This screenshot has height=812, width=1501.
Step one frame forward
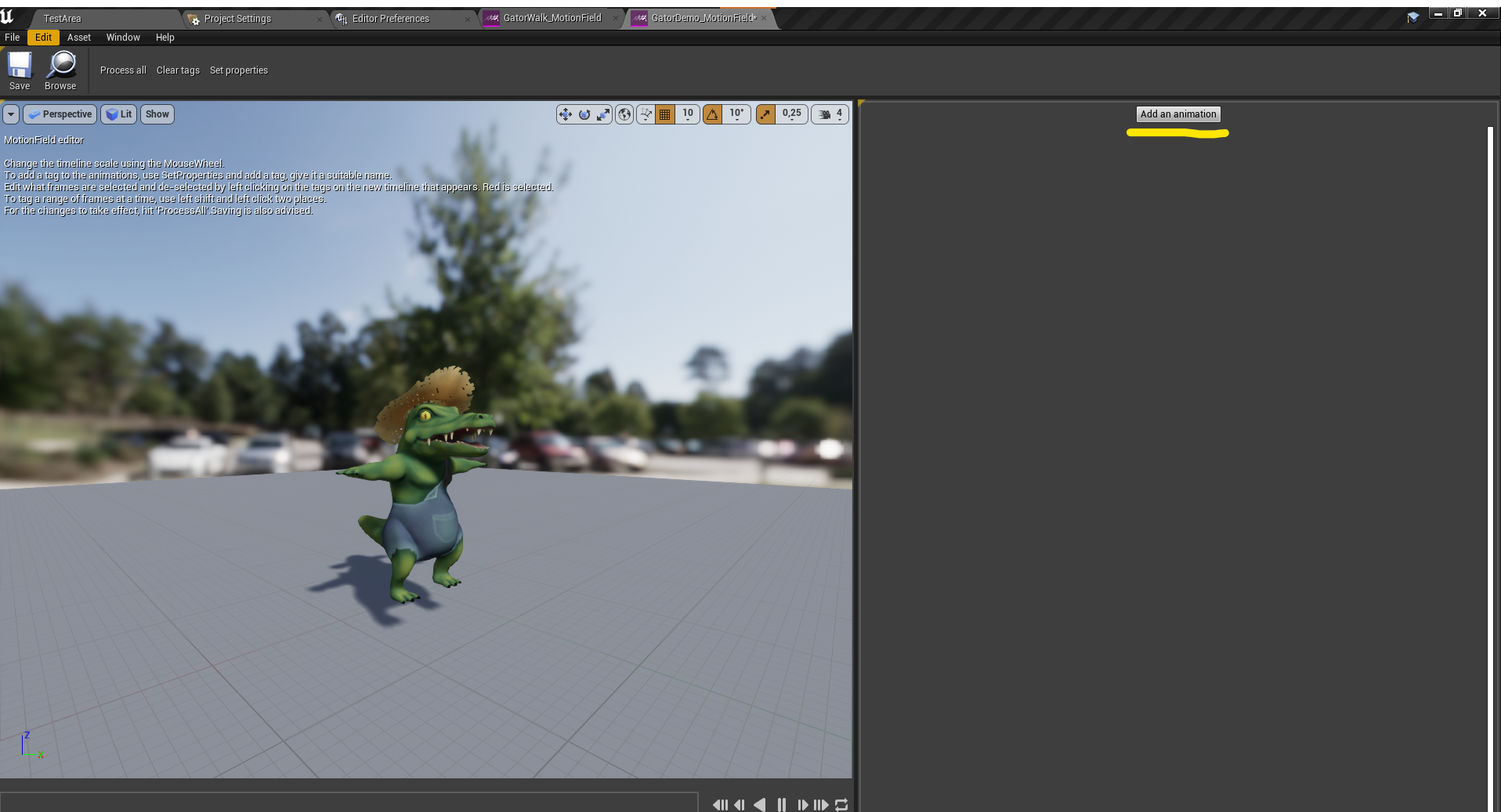click(x=802, y=805)
